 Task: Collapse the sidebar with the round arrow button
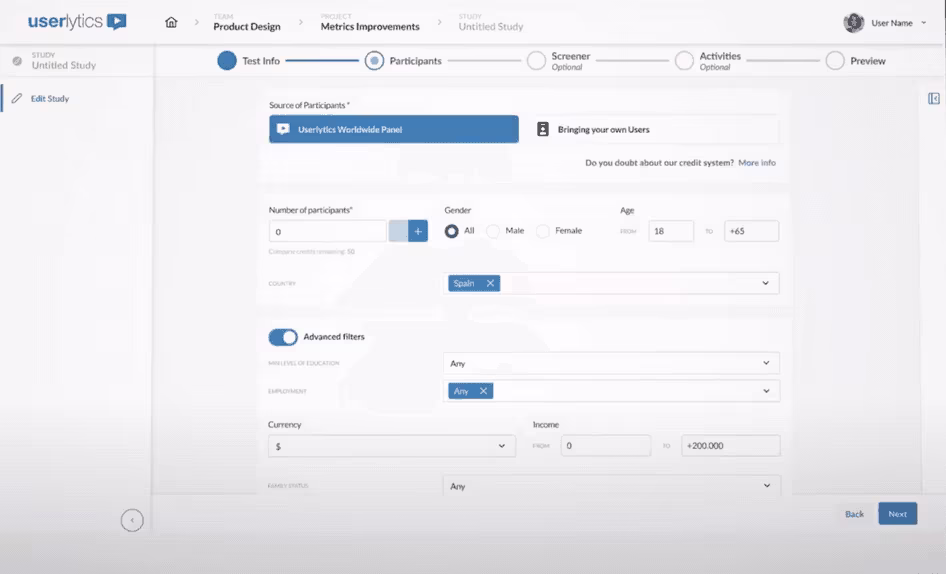[132, 520]
